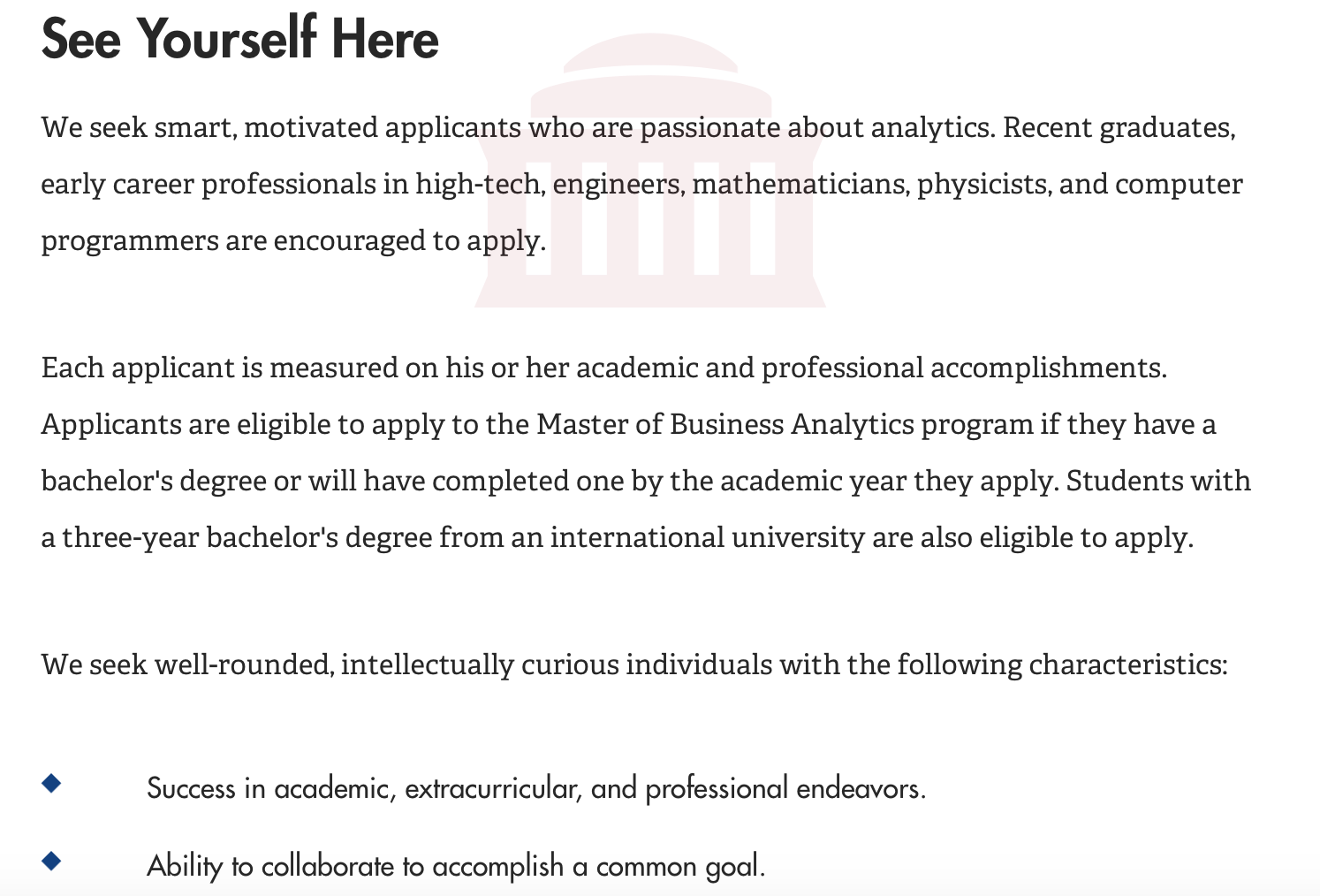Click the 'Ability to collaborate' list item text

[x=456, y=866]
